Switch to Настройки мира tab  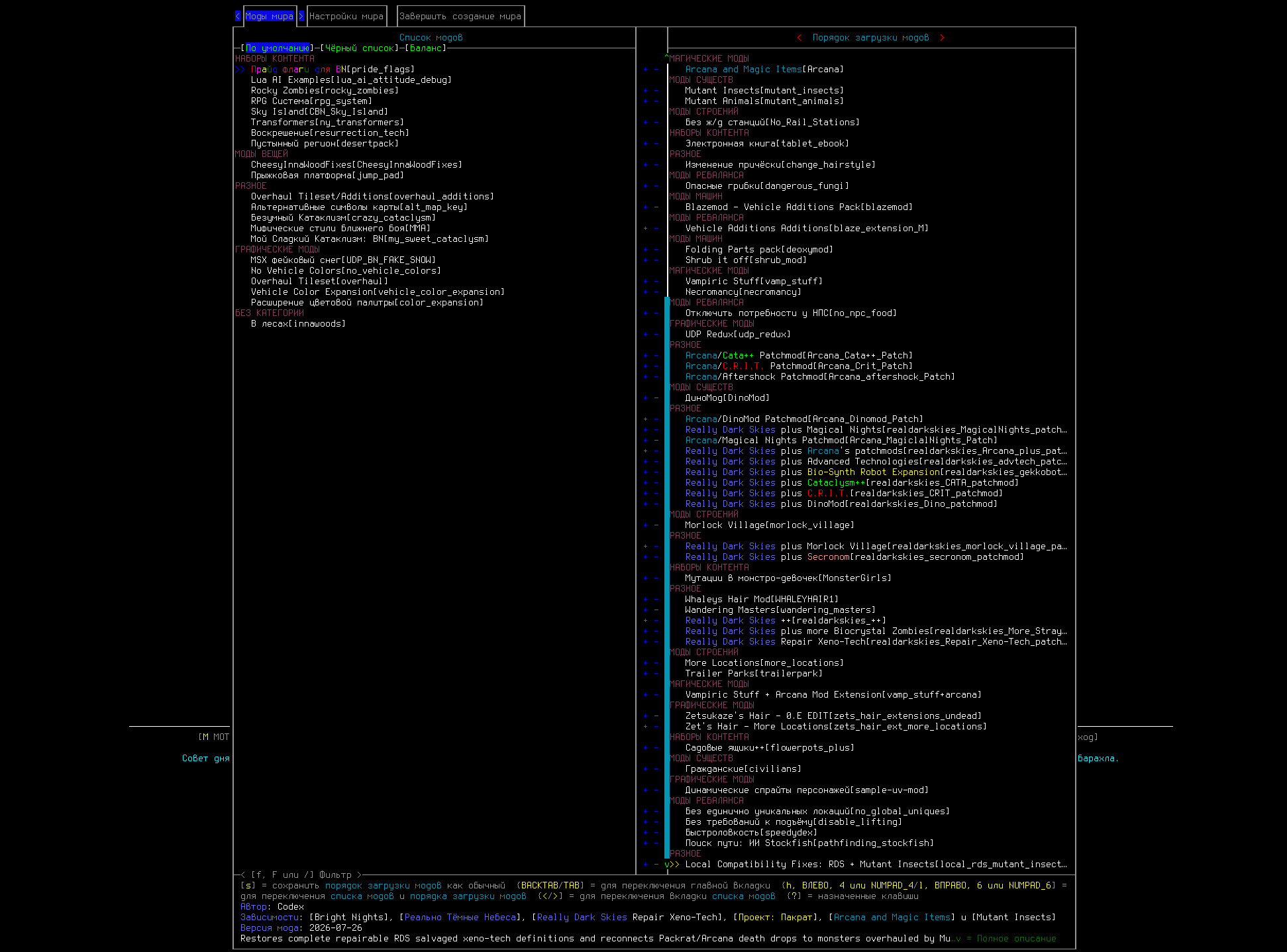pos(346,16)
